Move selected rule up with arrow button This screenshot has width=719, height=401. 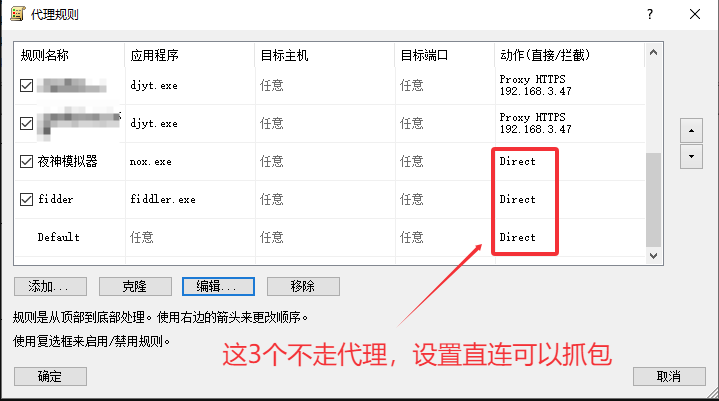pos(691,131)
